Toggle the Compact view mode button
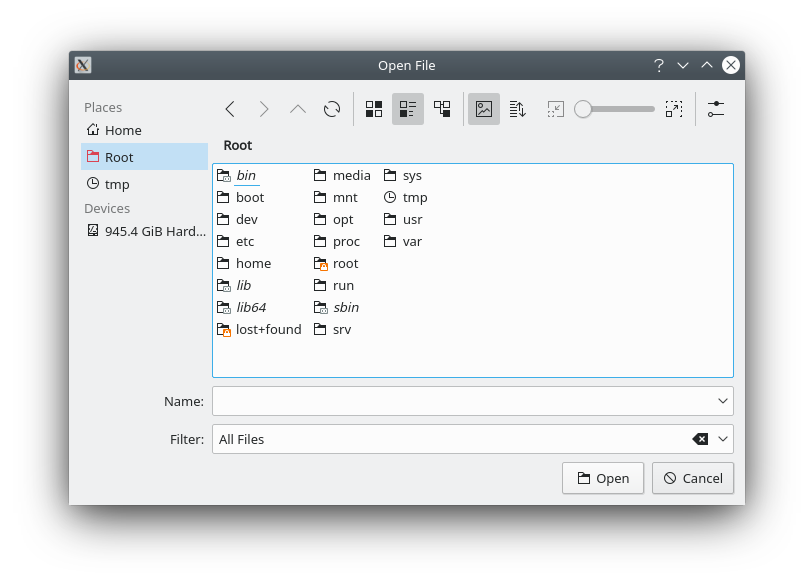This screenshot has height=577, width=807. pyautogui.click(x=408, y=109)
